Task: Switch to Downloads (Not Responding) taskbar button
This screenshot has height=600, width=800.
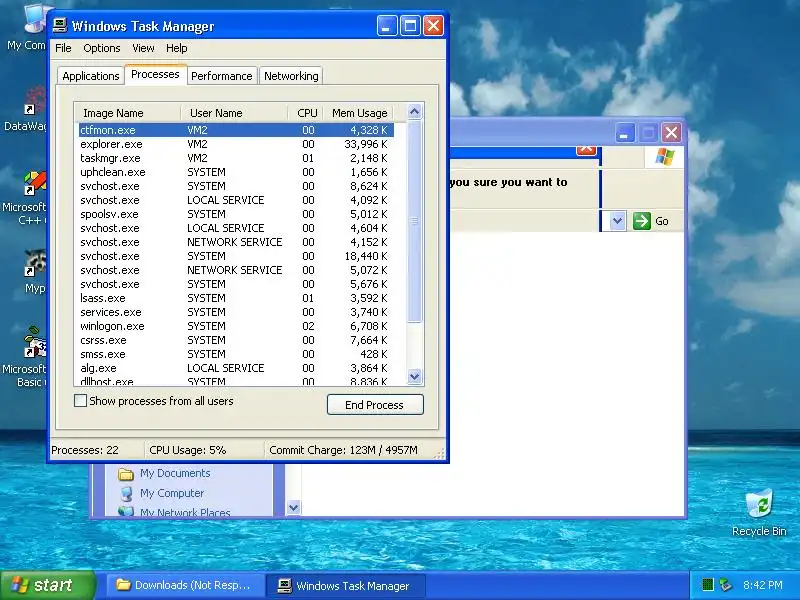Action: click(186, 585)
